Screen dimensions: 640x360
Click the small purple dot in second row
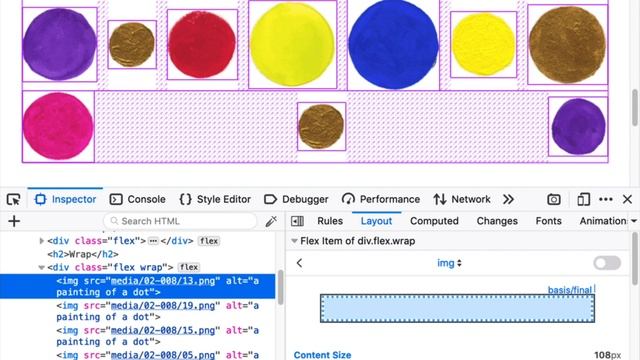578,127
